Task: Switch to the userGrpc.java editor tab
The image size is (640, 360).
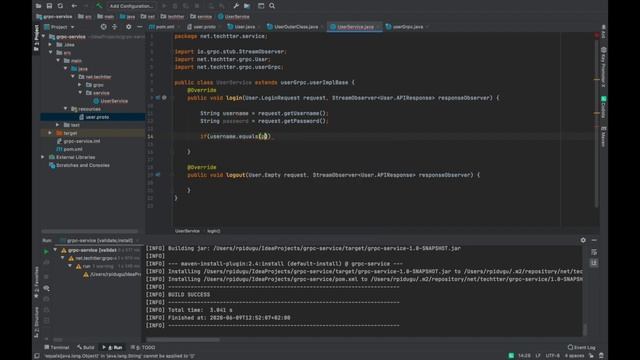Action: (x=405, y=27)
